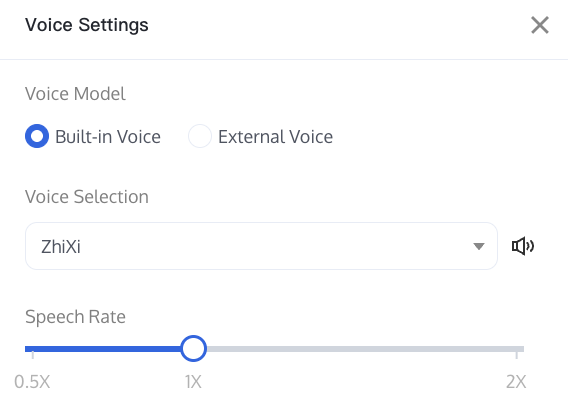This screenshot has height=412, width=568.
Task: Click the "External Voice" option label
Action: pyautogui.click(x=275, y=137)
